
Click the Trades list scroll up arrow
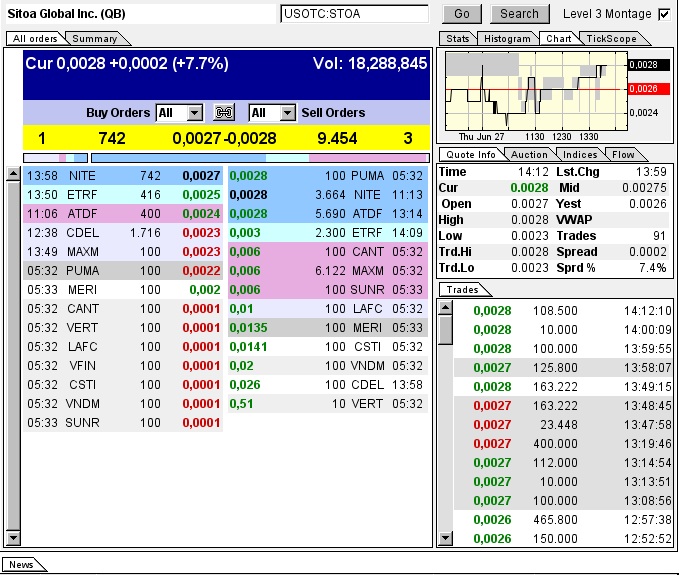445,308
